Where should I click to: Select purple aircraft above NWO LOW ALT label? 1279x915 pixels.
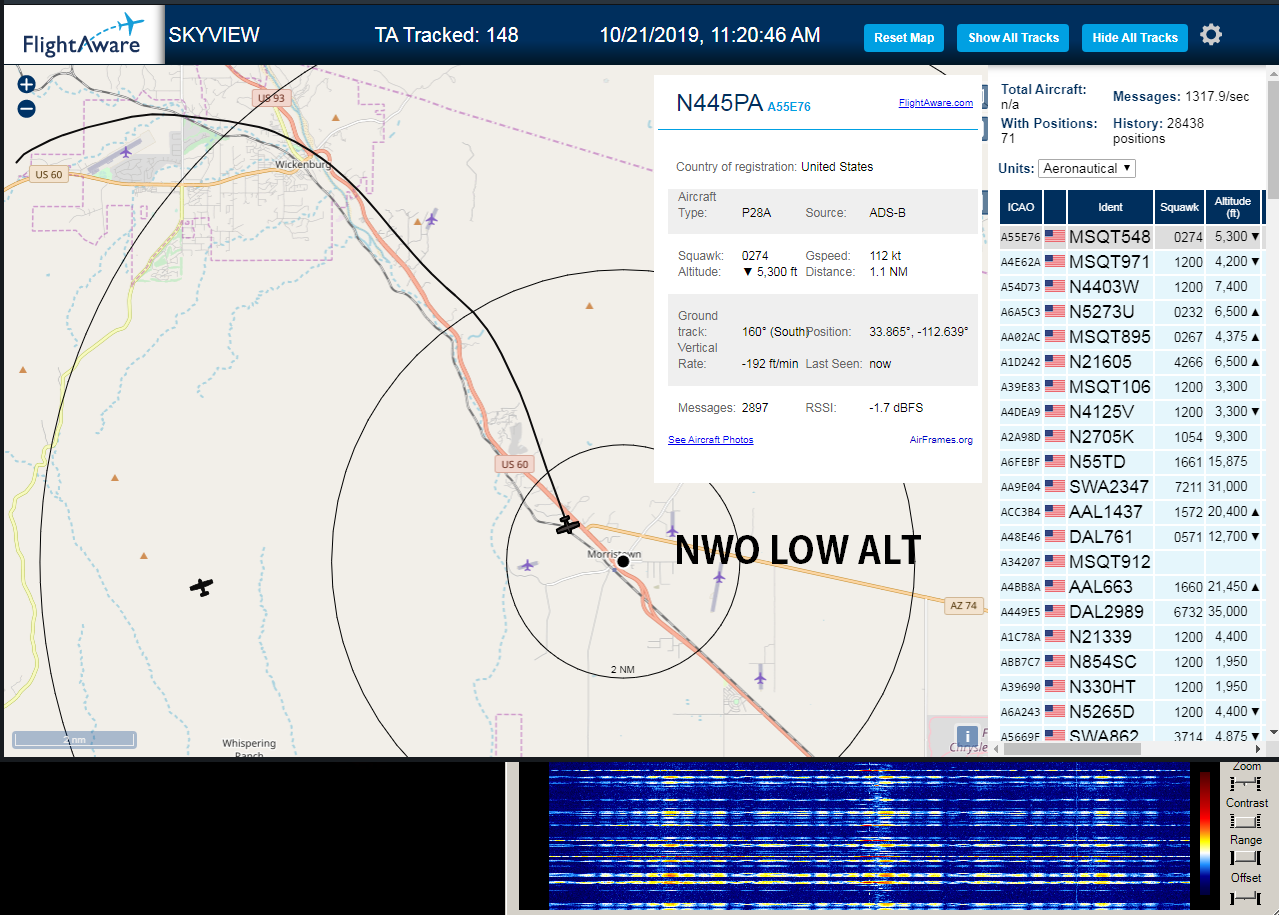672,531
